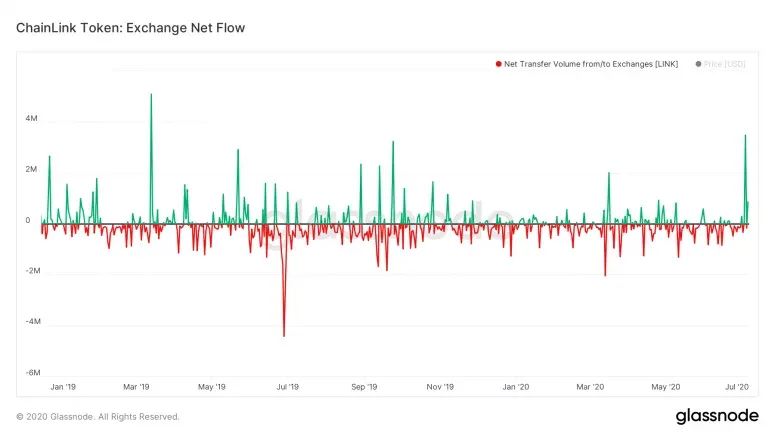Click the red Net Transfer Volume legend dot
775x436 pixels.
pos(499,64)
